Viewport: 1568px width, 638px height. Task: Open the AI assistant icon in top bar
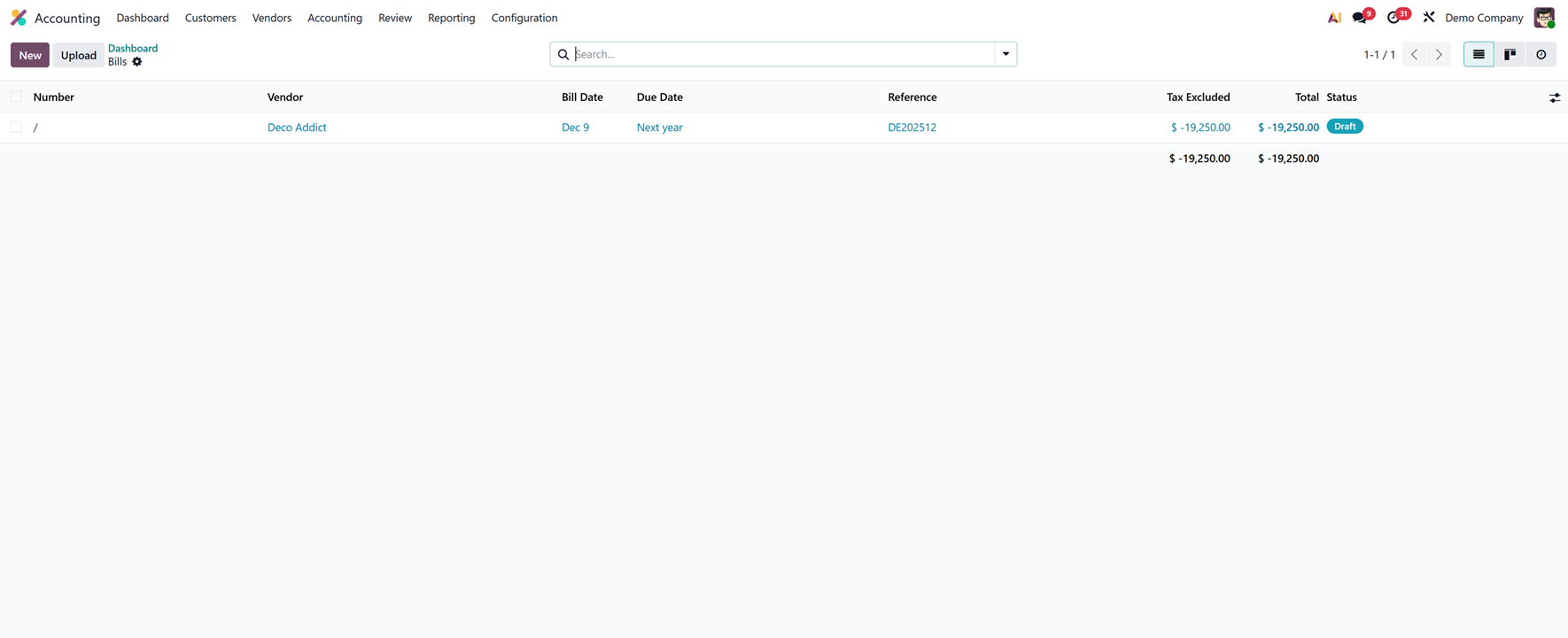point(1333,18)
